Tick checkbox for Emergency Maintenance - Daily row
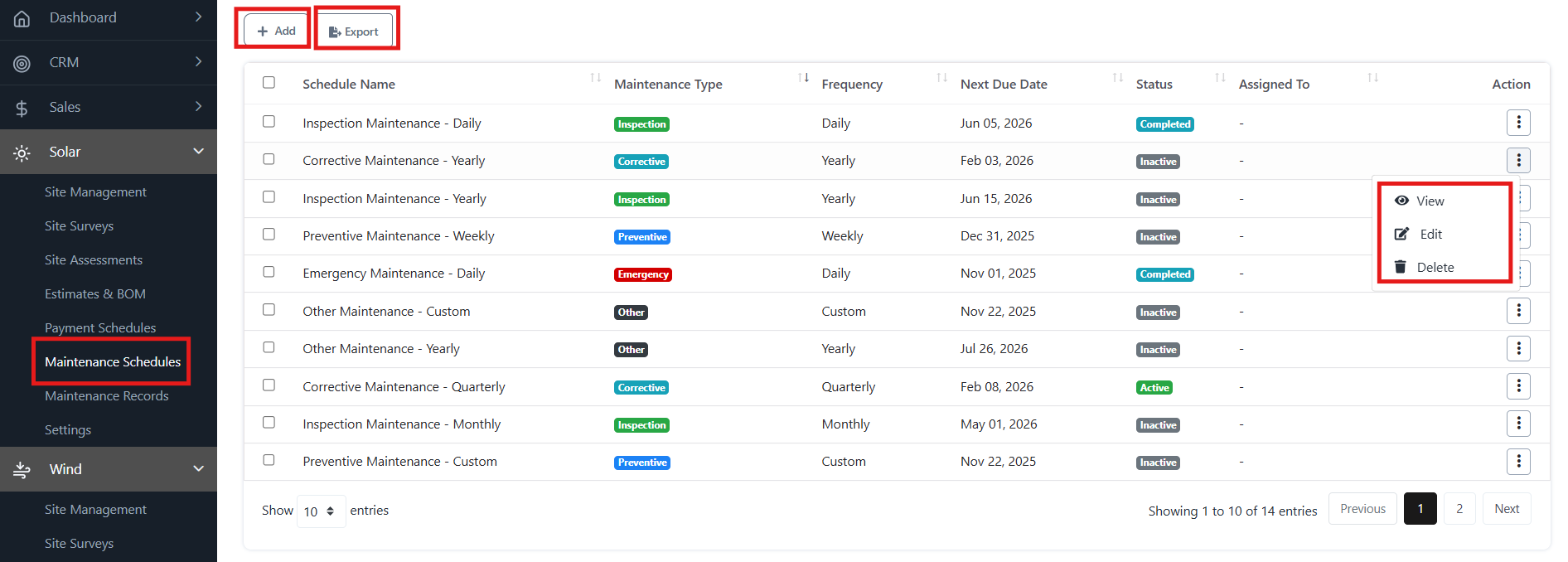 click(269, 272)
